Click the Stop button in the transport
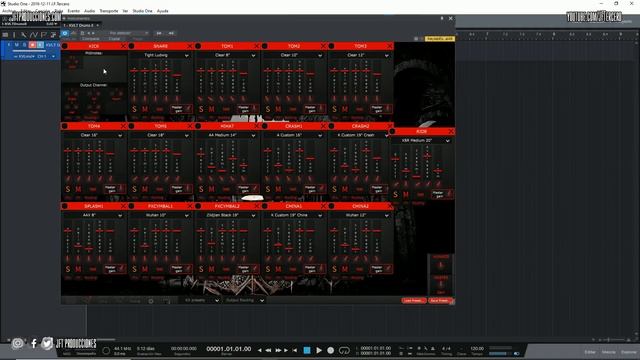The height and width of the screenshot is (360, 640). (x=307, y=350)
